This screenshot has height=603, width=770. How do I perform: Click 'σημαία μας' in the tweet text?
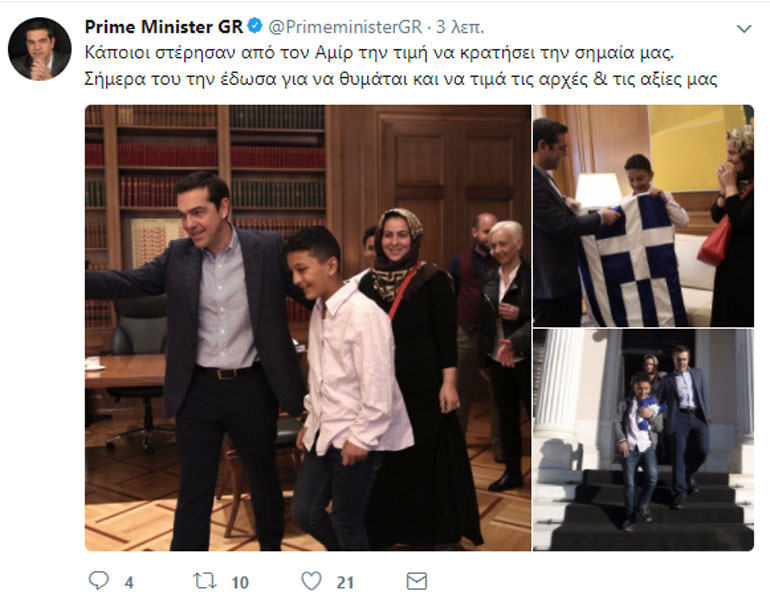639,52
